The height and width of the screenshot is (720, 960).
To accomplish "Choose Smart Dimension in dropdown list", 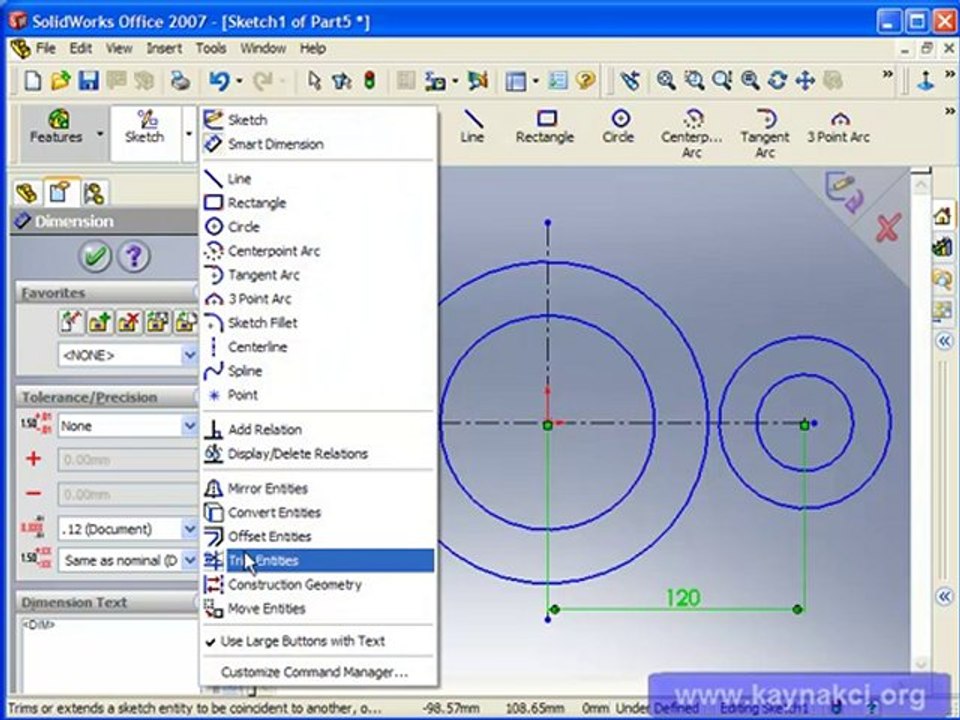I will click(318, 144).
